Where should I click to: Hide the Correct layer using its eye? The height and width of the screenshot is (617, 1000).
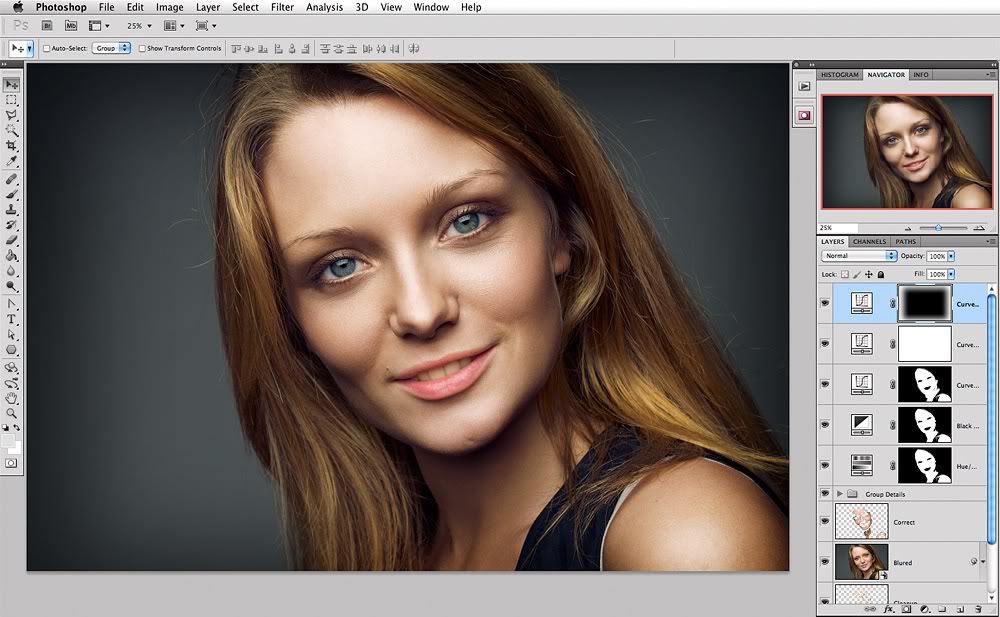825,522
